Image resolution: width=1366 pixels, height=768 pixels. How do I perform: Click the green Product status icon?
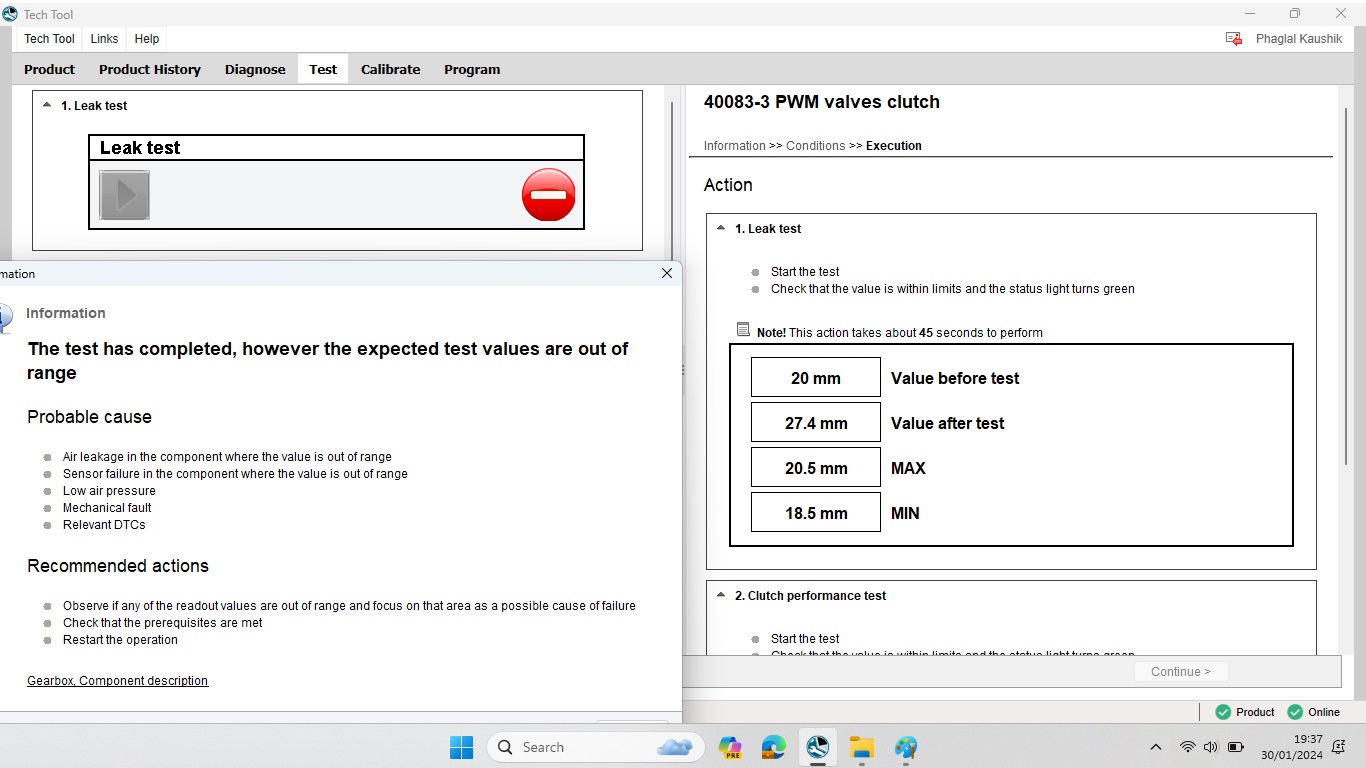pos(1223,712)
